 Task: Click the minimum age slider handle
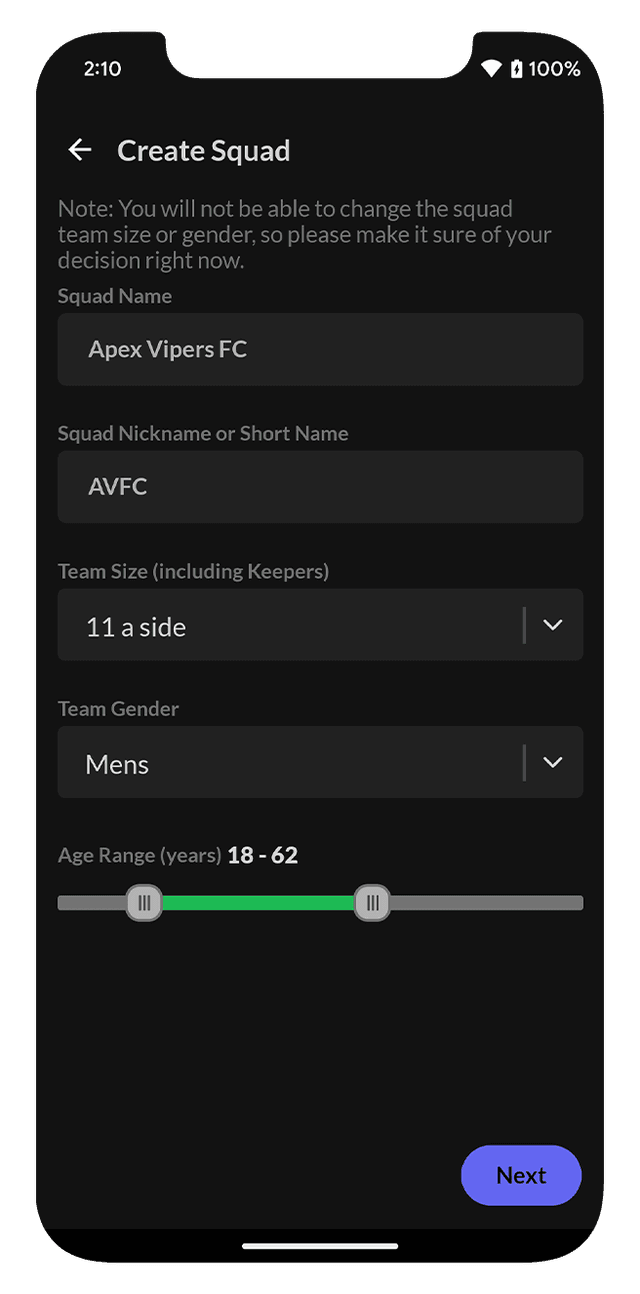click(x=144, y=903)
